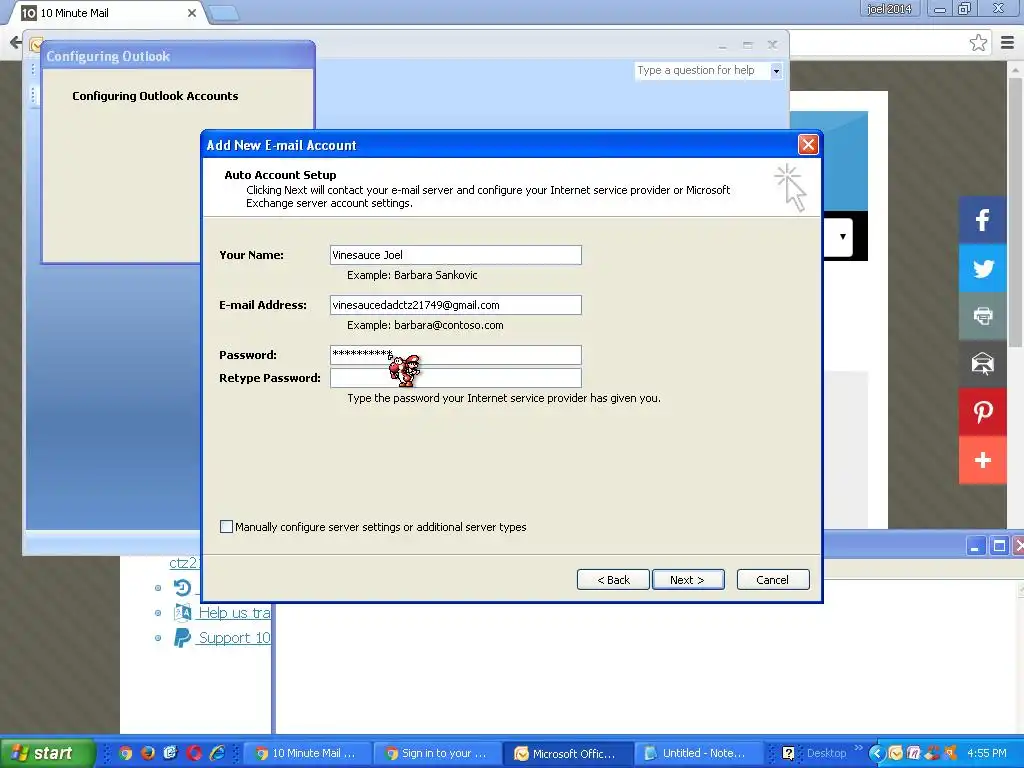The image size is (1024, 768).
Task: Click the Configuring Outlook Accounts text
Action: 155,96
